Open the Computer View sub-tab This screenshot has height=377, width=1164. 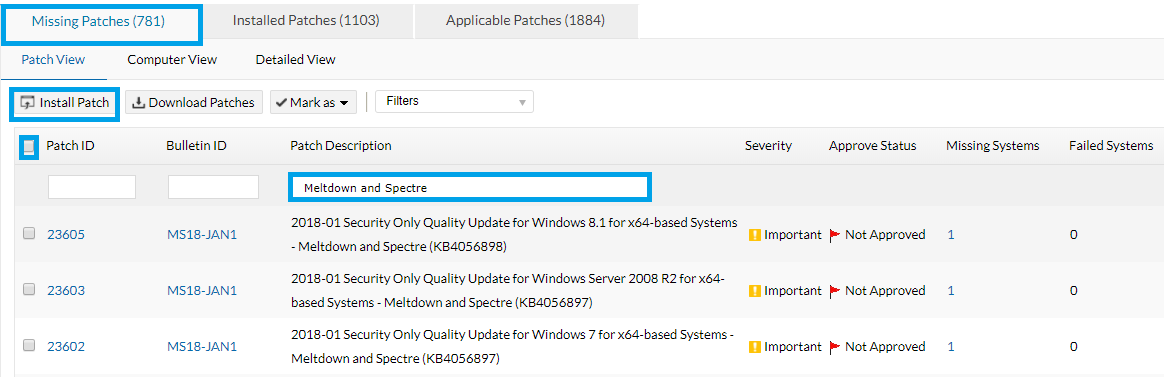172,59
